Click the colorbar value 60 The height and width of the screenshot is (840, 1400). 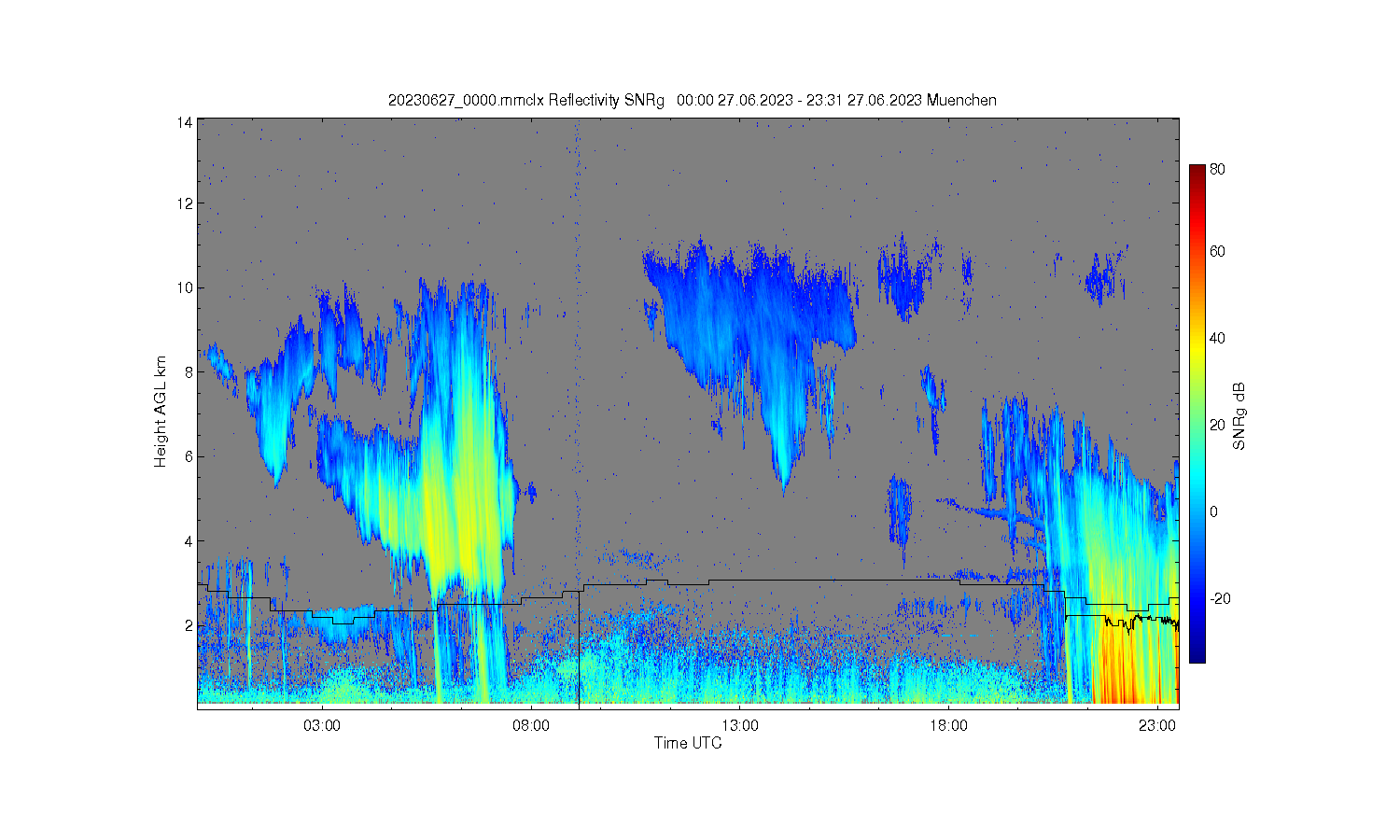click(1217, 251)
